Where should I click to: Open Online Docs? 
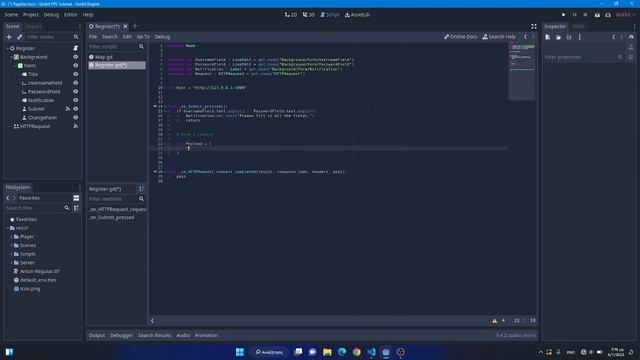tap(460, 37)
